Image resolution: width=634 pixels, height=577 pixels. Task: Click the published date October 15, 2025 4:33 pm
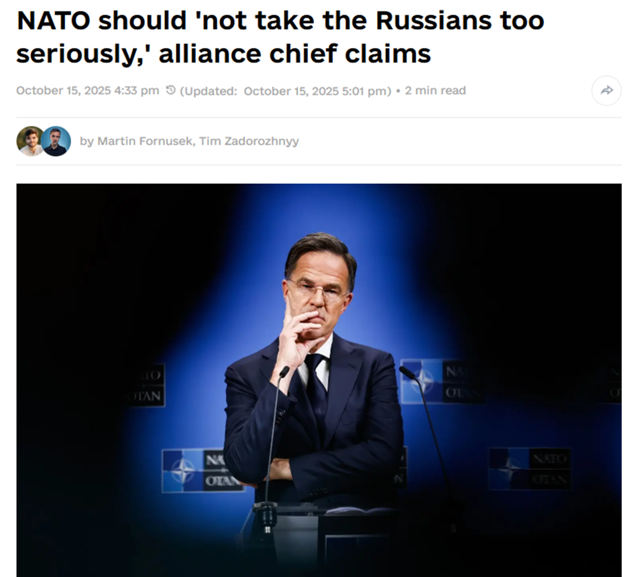tap(88, 91)
